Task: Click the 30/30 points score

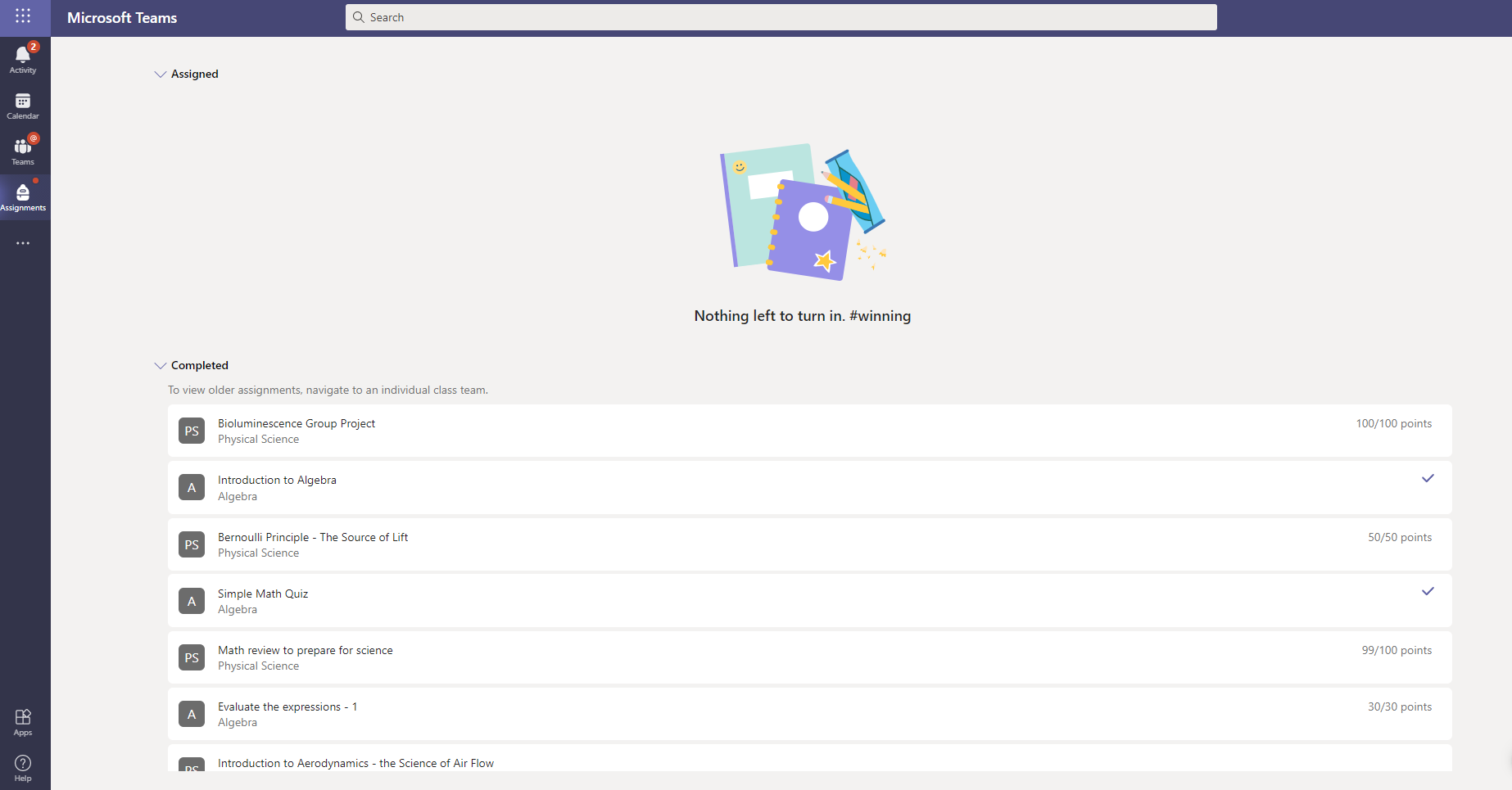Action: click(1400, 706)
